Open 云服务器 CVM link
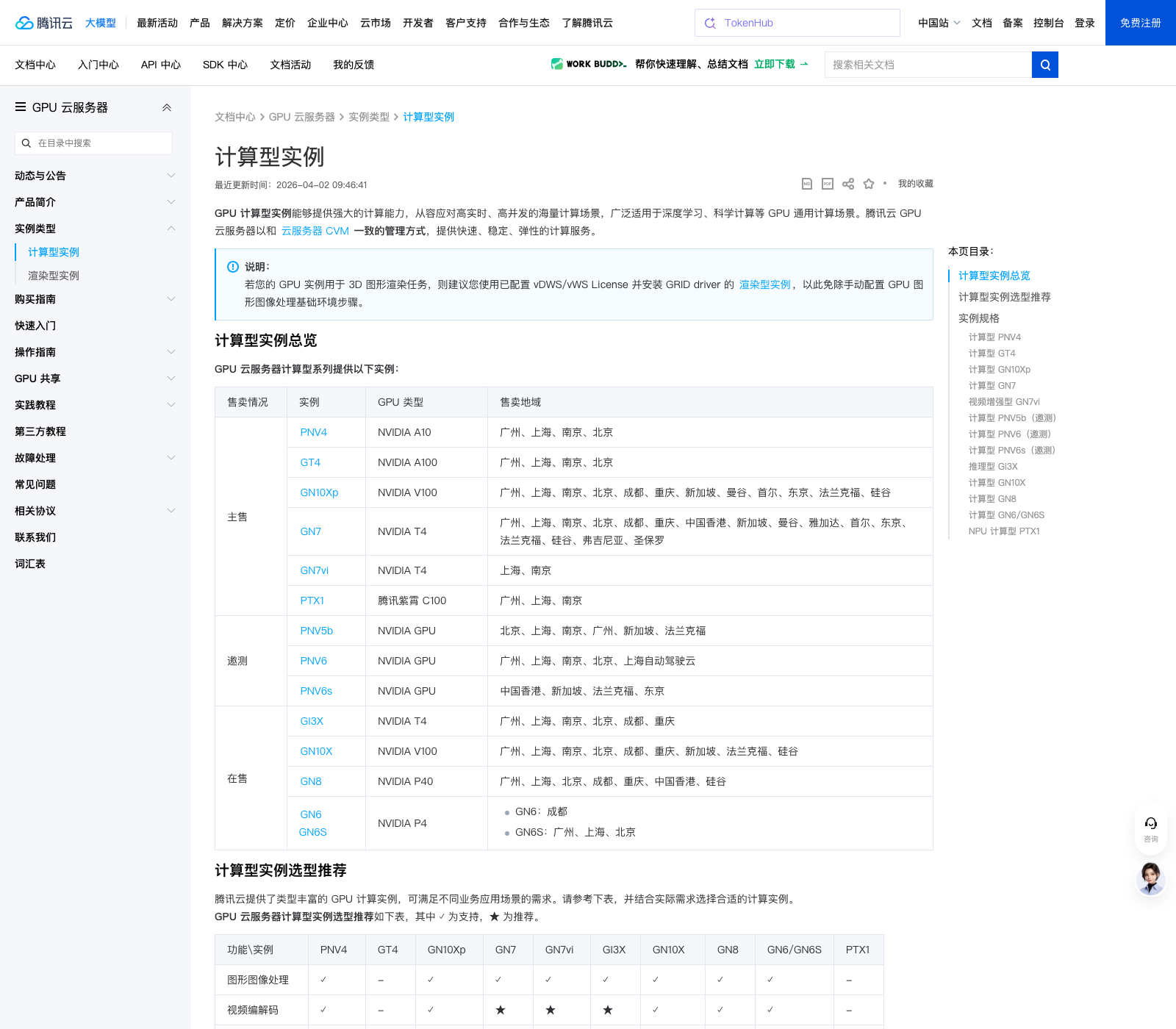 pyautogui.click(x=315, y=231)
